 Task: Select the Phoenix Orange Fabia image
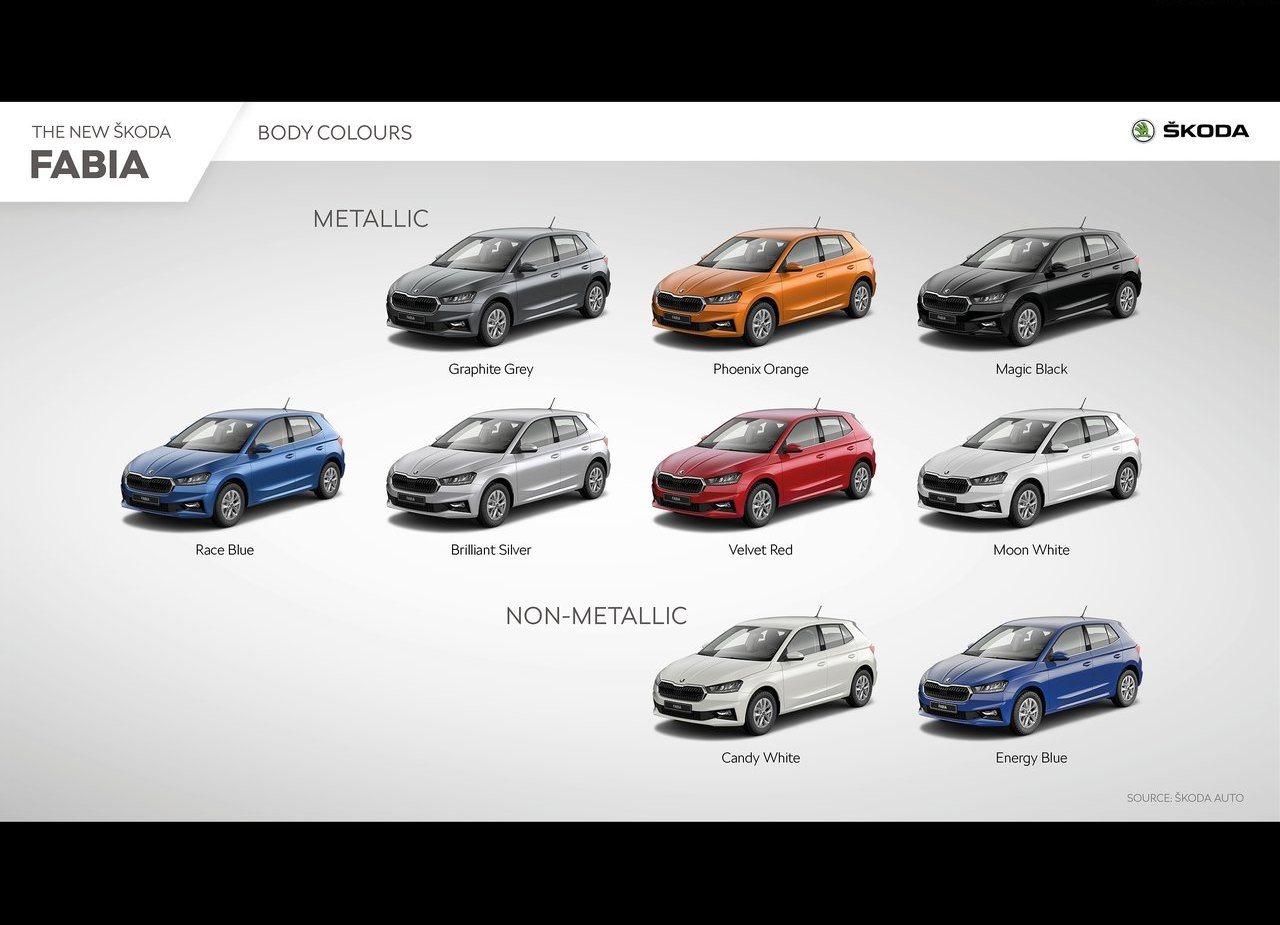764,285
